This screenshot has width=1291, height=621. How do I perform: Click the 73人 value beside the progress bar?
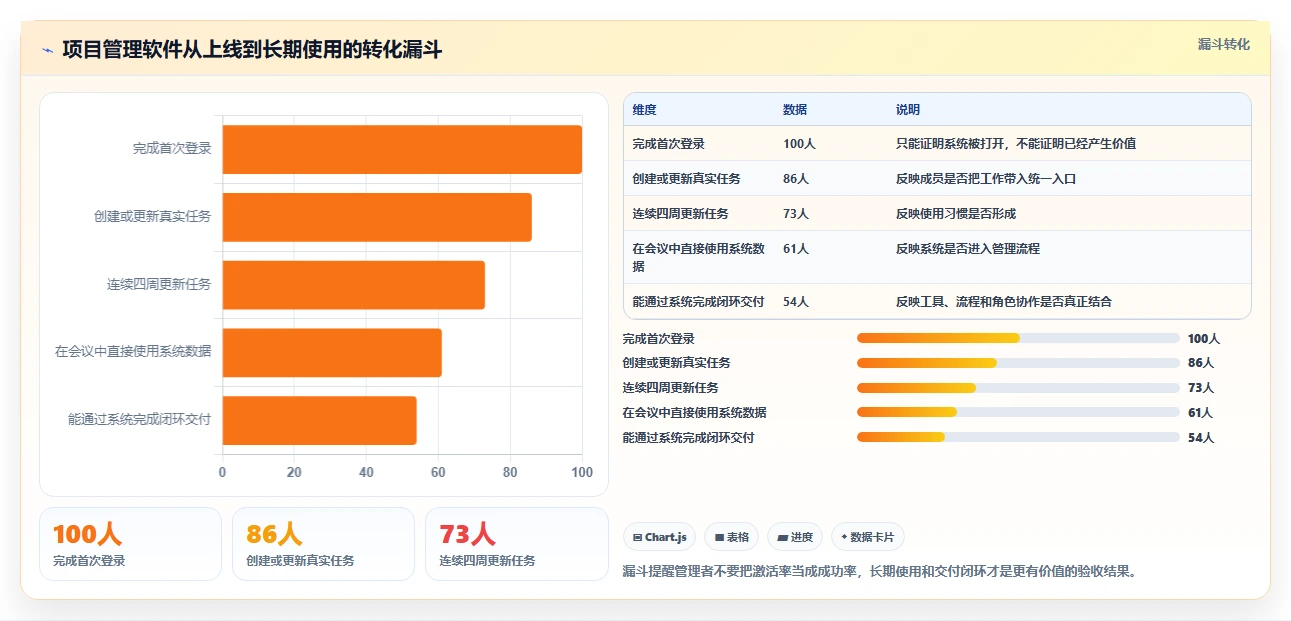coord(1201,388)
